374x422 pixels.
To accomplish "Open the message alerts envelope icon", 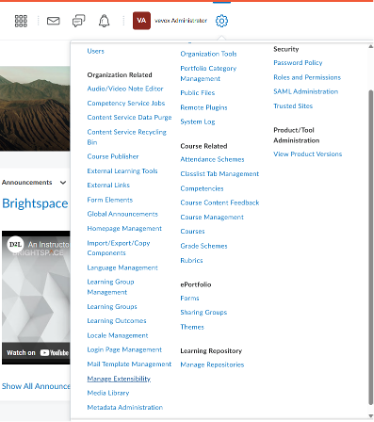I will (x=53, y=21).
